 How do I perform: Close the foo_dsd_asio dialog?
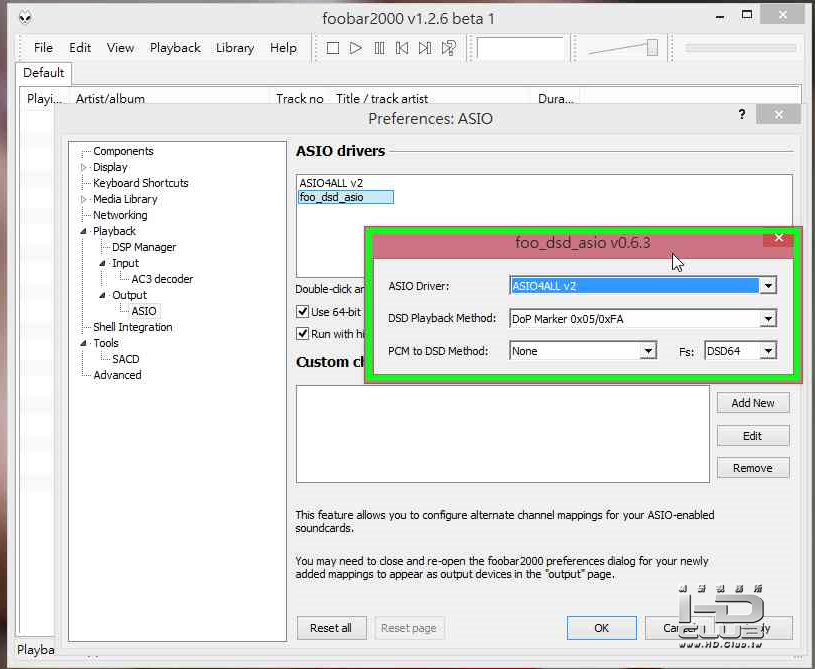click(x=778, y=238)
